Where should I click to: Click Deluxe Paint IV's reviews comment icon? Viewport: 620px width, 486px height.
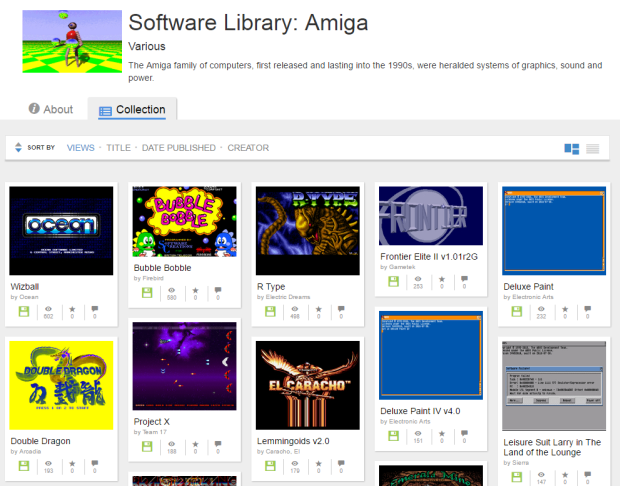coord(464,433)
